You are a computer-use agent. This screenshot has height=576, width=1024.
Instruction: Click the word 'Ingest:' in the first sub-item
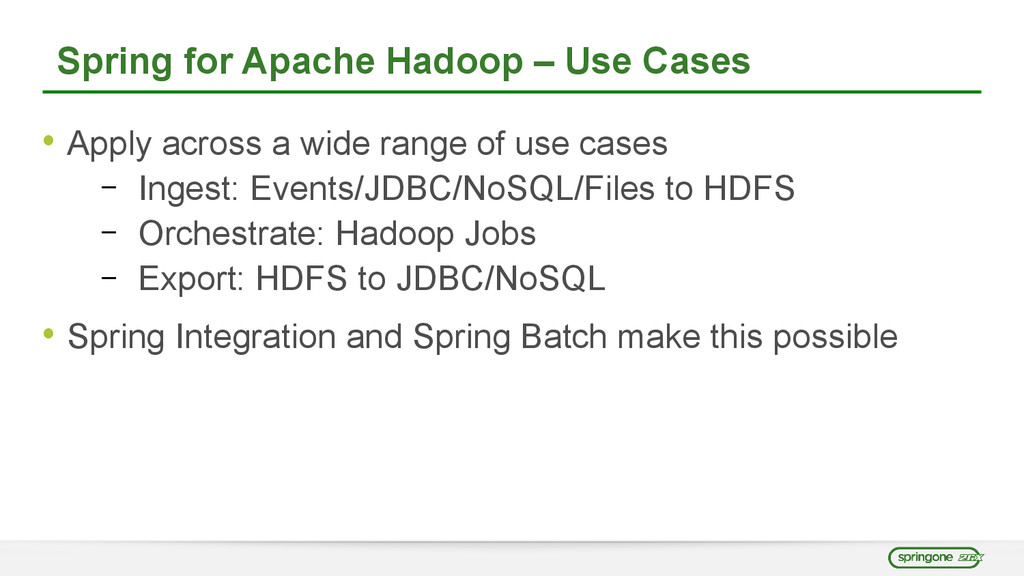coord(190,188)
